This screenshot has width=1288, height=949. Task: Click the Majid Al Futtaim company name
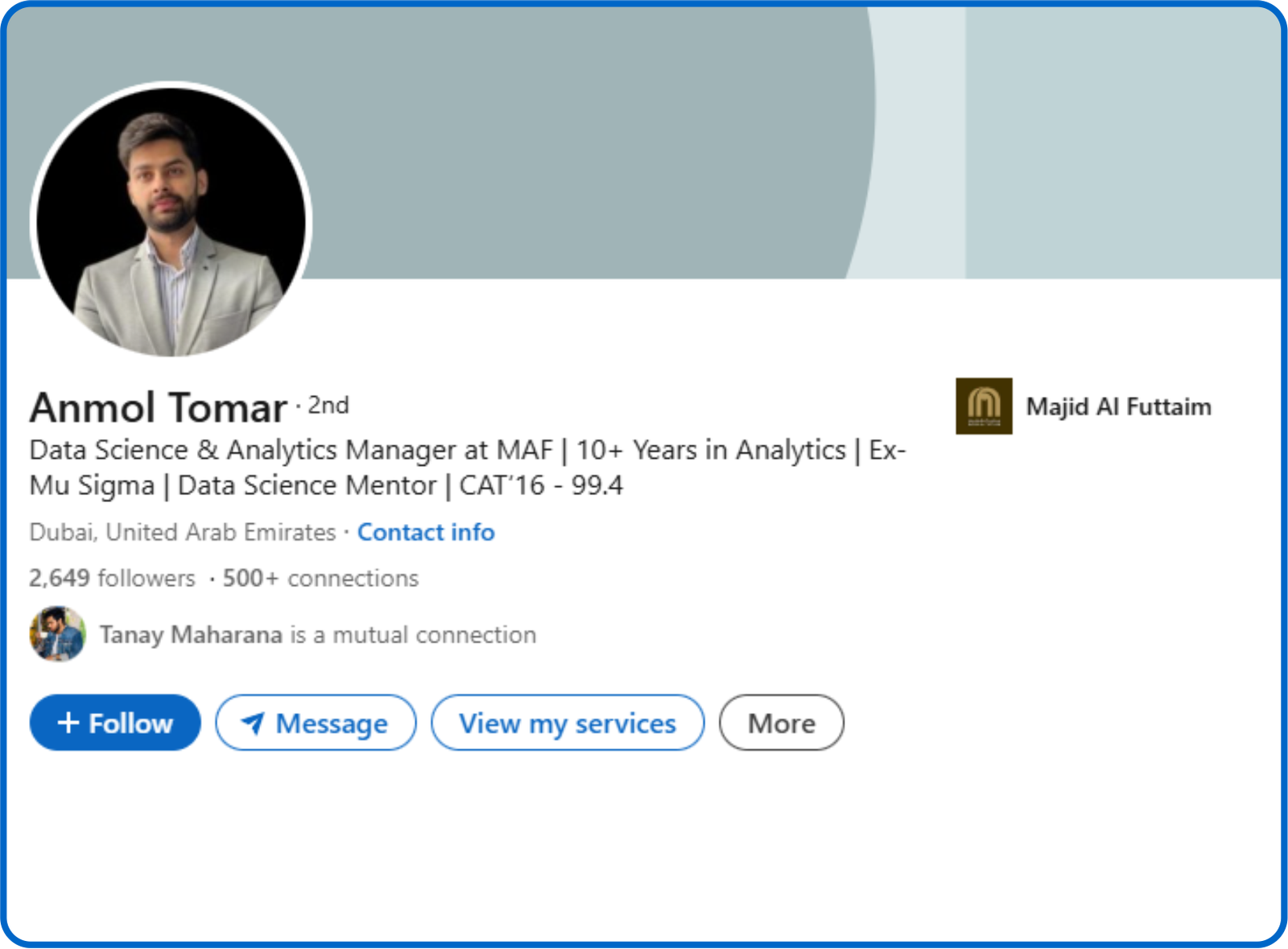(1118, 406)
